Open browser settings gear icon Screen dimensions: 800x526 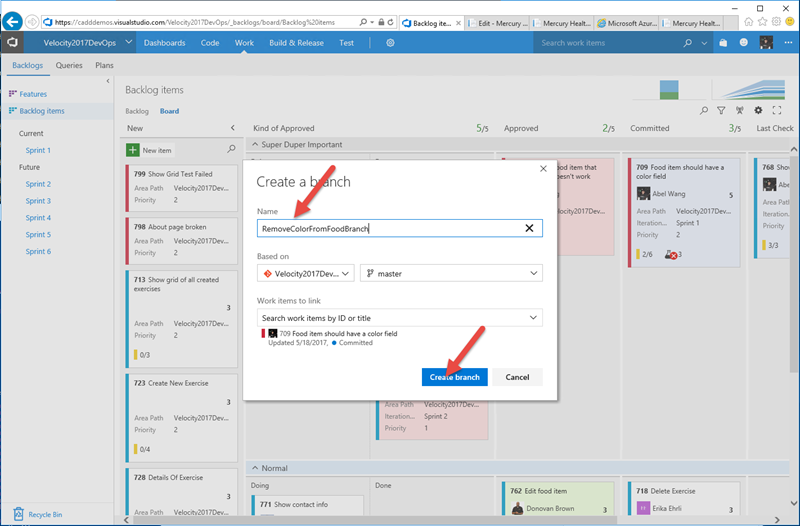point(776,22)
